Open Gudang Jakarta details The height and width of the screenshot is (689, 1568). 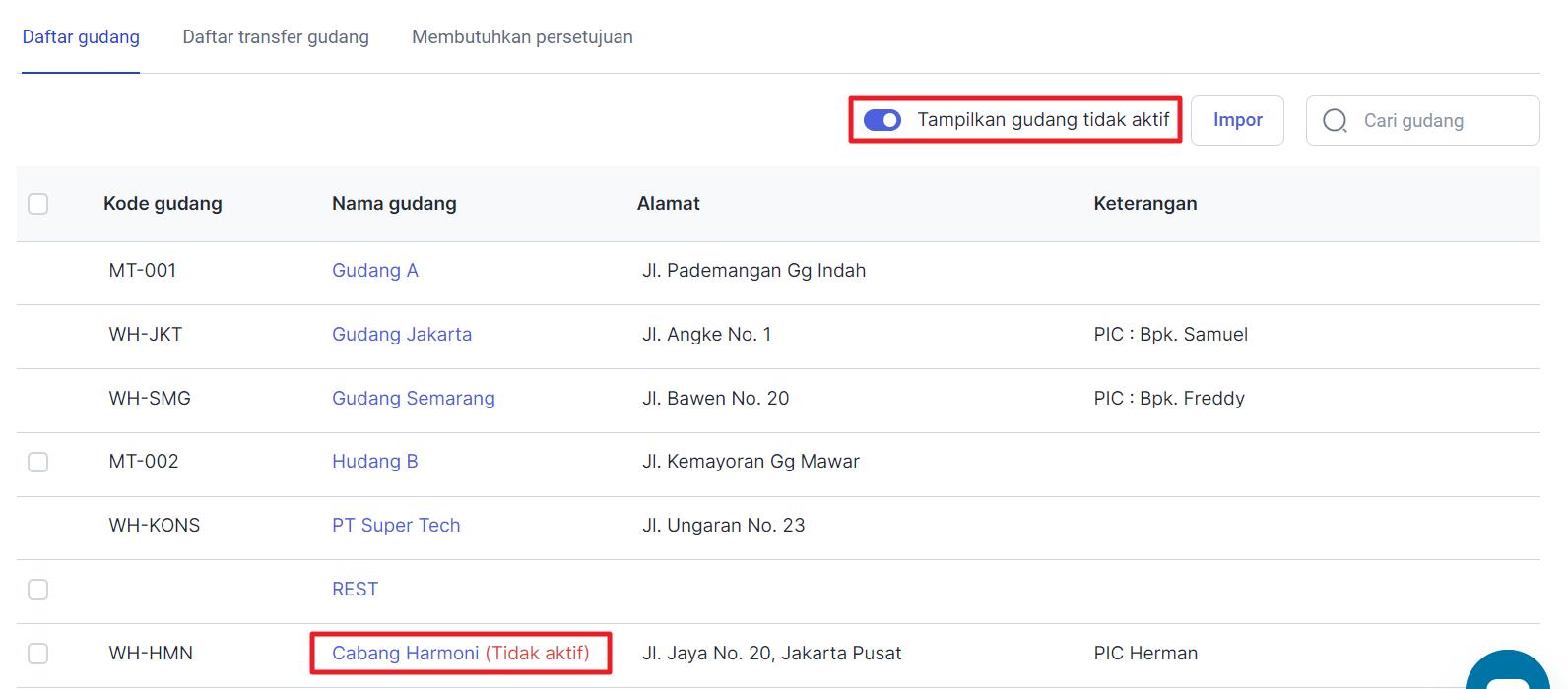click(x=402, y=335)
